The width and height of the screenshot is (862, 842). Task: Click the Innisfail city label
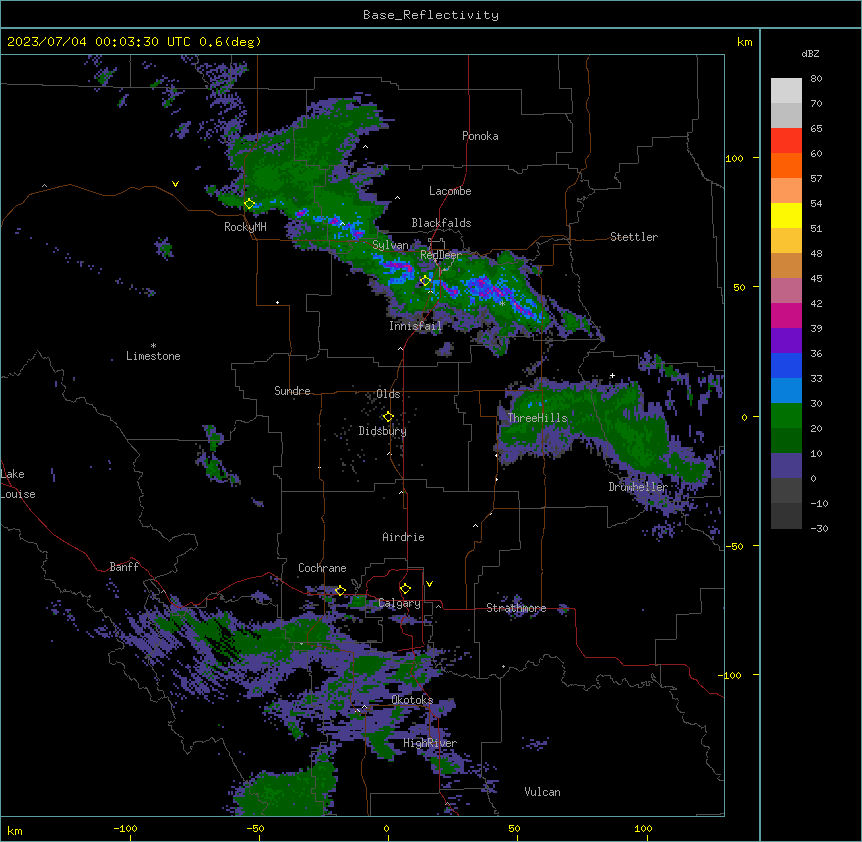tap(416, 326)
